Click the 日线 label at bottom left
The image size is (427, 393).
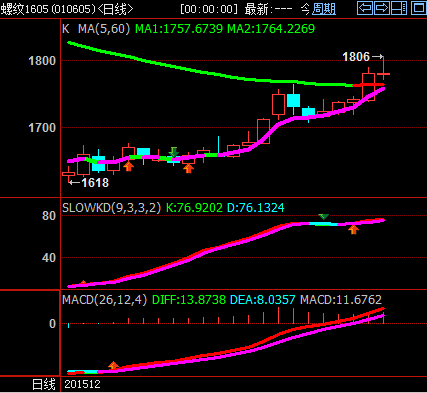[44, 384]
